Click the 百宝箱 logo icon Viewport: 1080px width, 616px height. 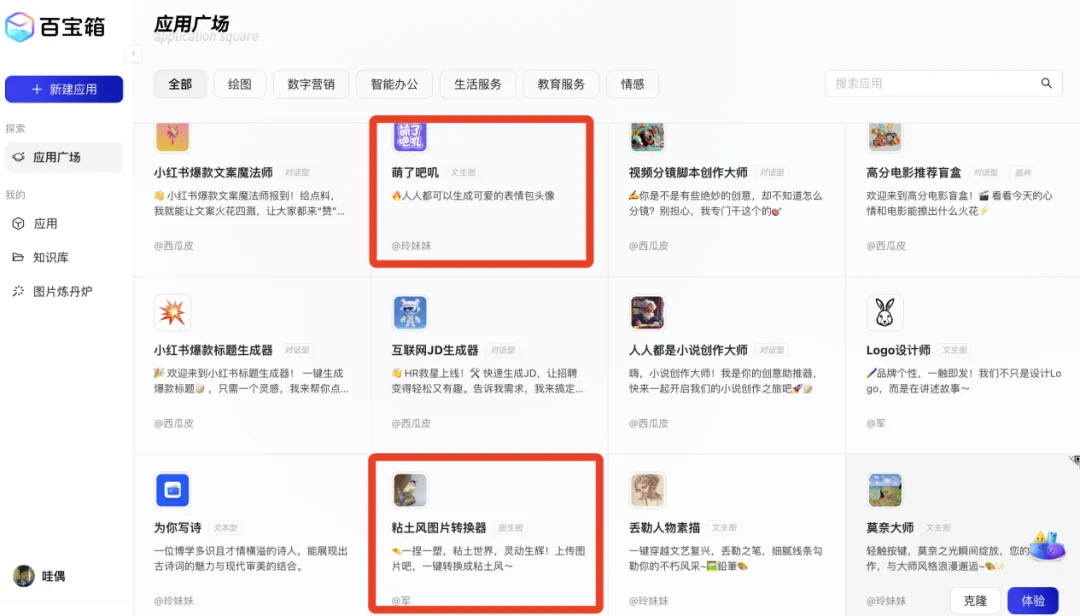coord(19,27)
